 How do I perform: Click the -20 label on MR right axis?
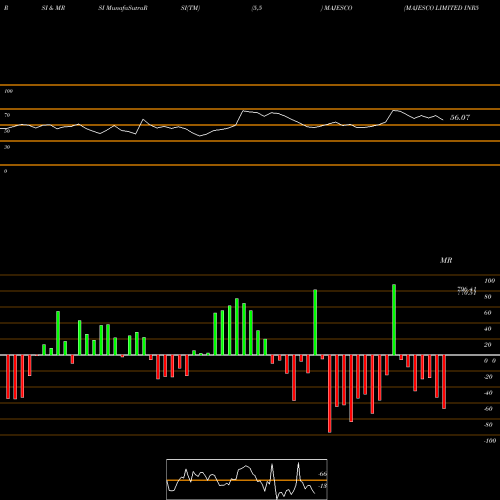tap(488, 377)
